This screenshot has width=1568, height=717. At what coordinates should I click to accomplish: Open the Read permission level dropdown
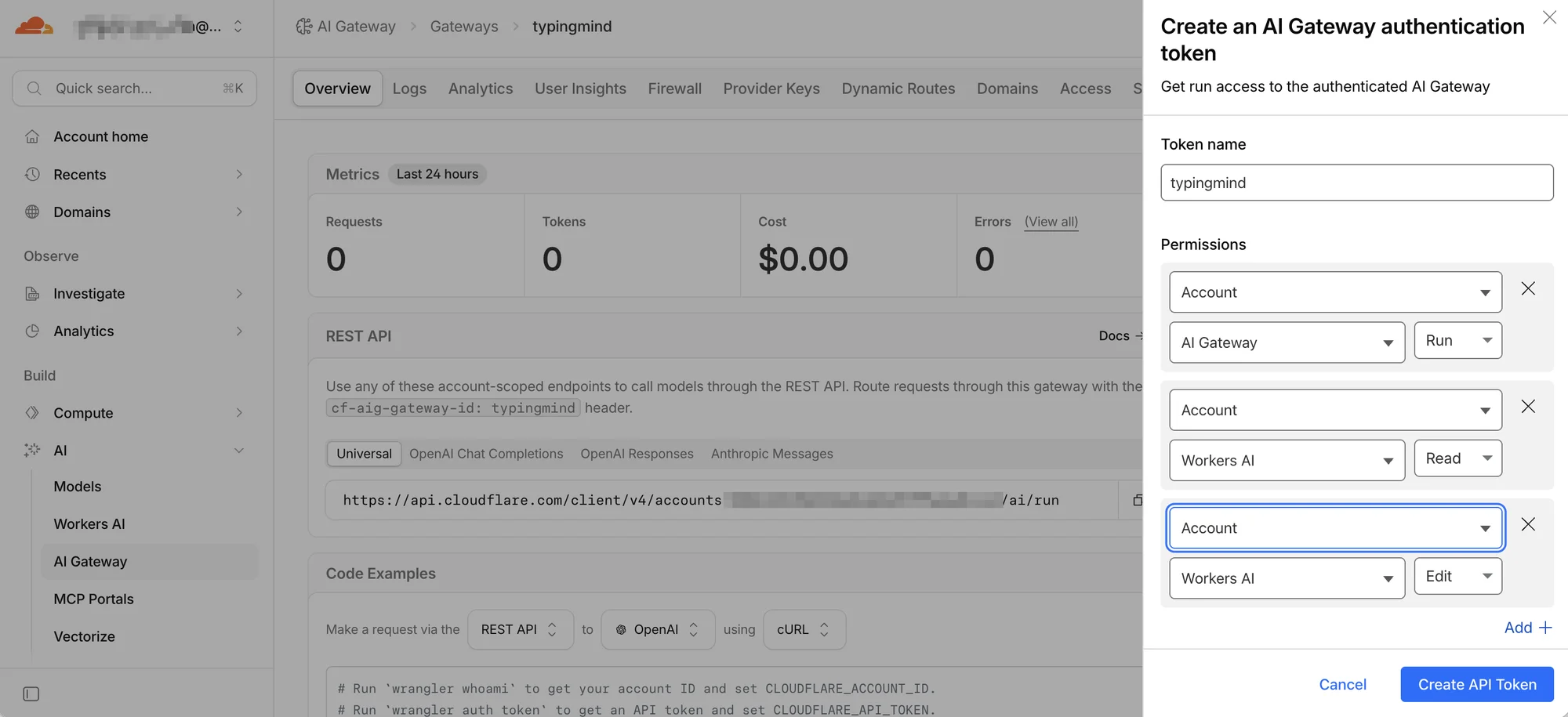point(1458,458)
